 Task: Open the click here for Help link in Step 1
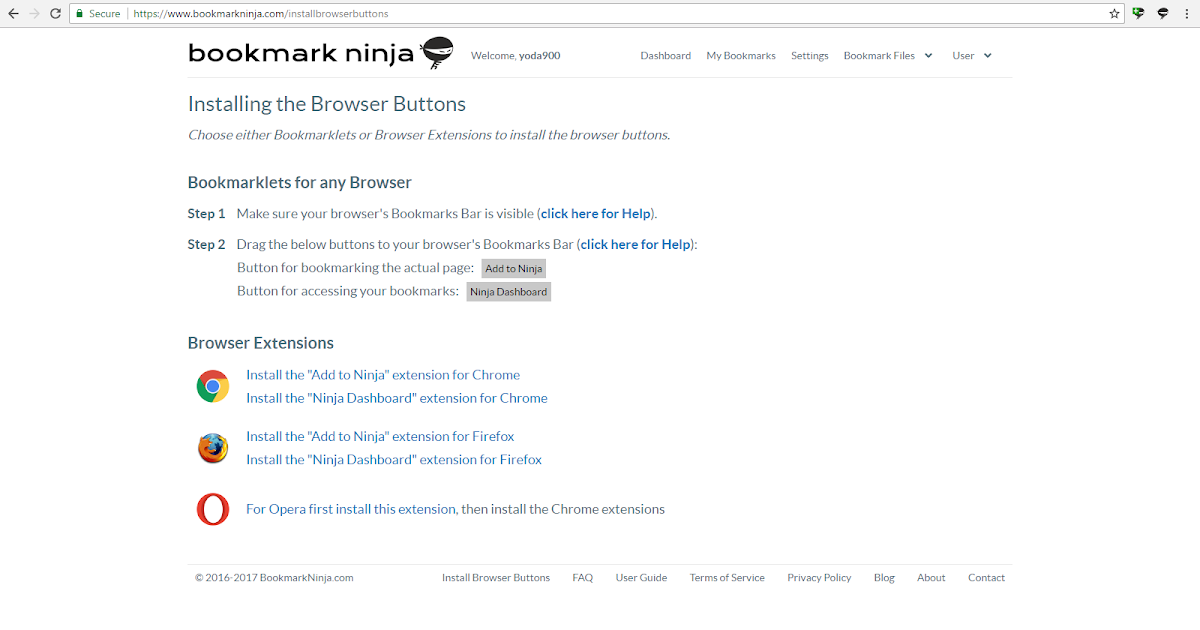point(595,213)
